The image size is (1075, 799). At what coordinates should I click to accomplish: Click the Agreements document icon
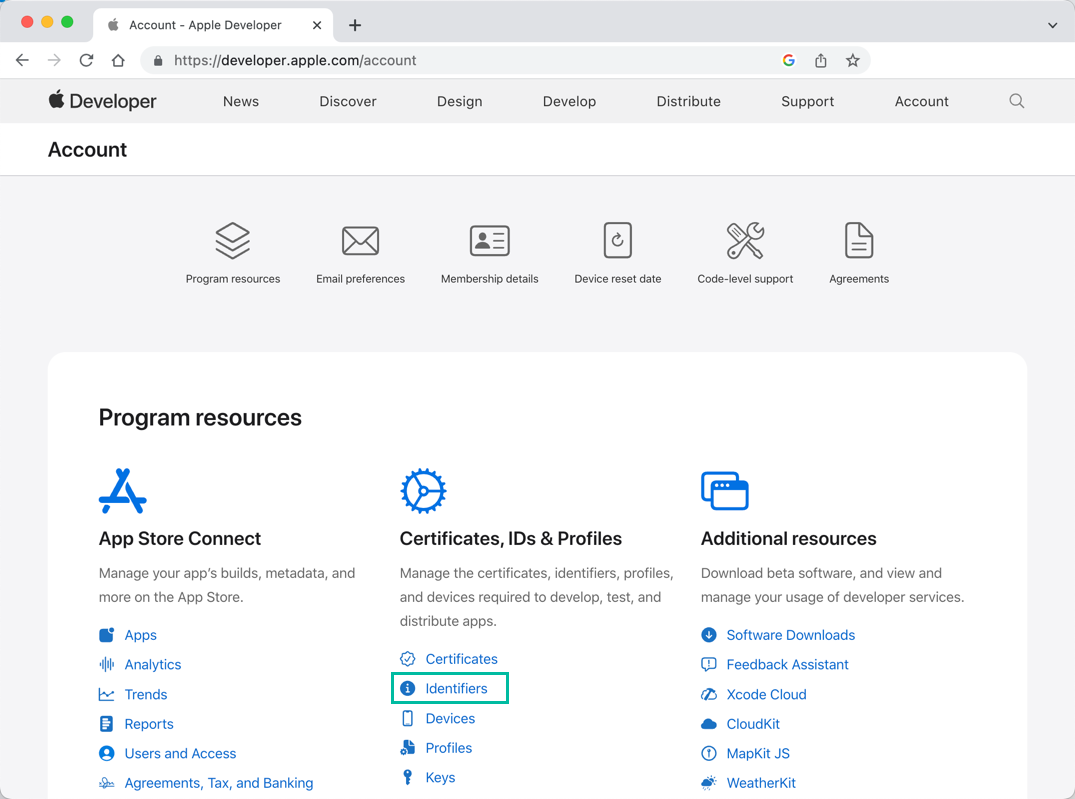858,241
